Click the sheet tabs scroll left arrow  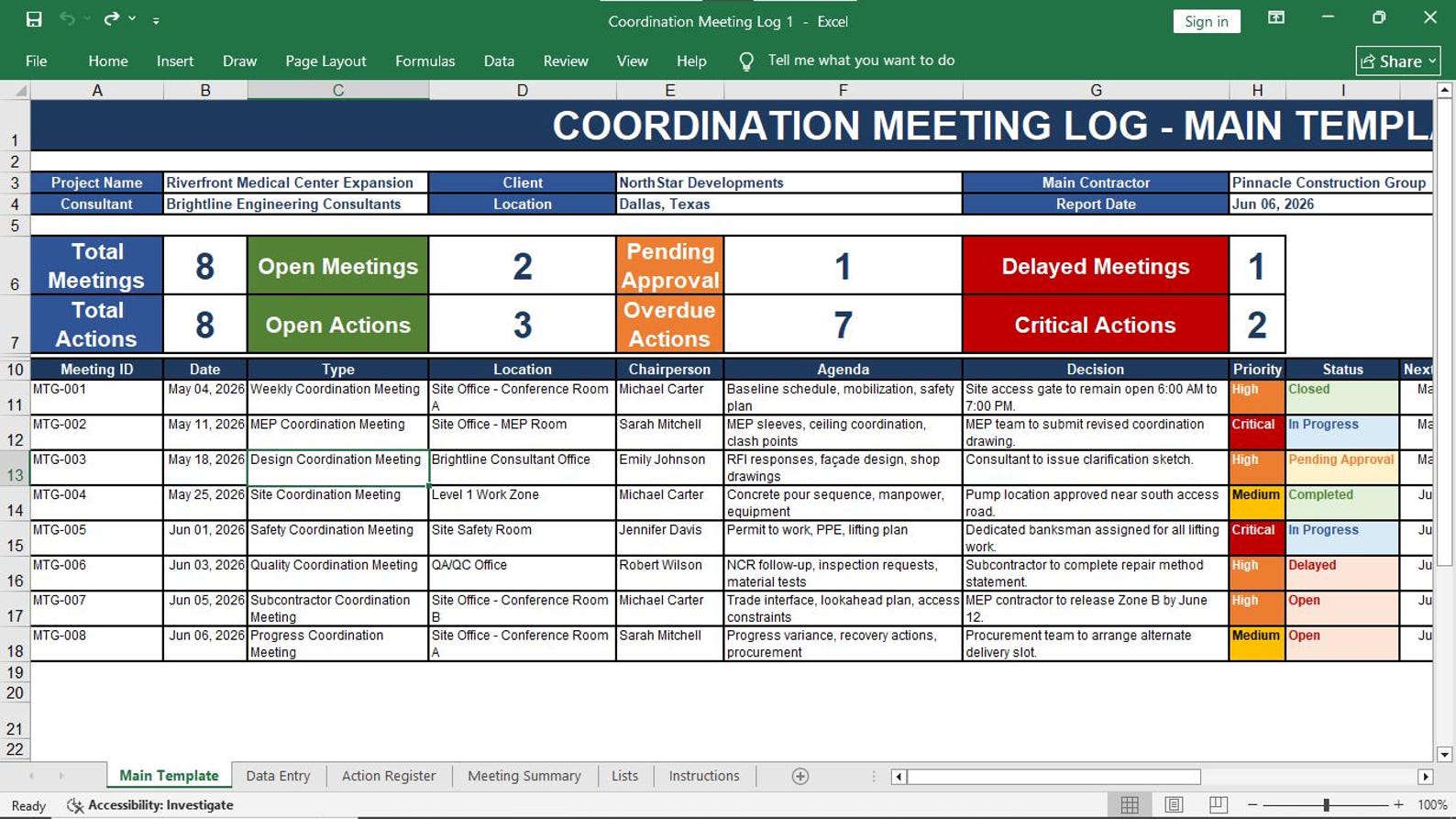(x=31, y=776)
